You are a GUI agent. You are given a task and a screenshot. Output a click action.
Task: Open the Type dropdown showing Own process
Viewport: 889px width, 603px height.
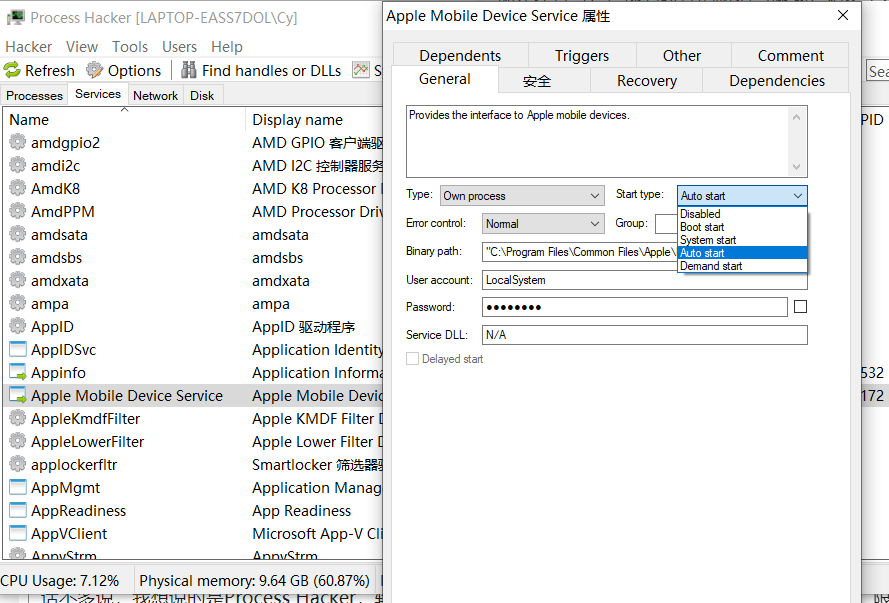[522, 196]
